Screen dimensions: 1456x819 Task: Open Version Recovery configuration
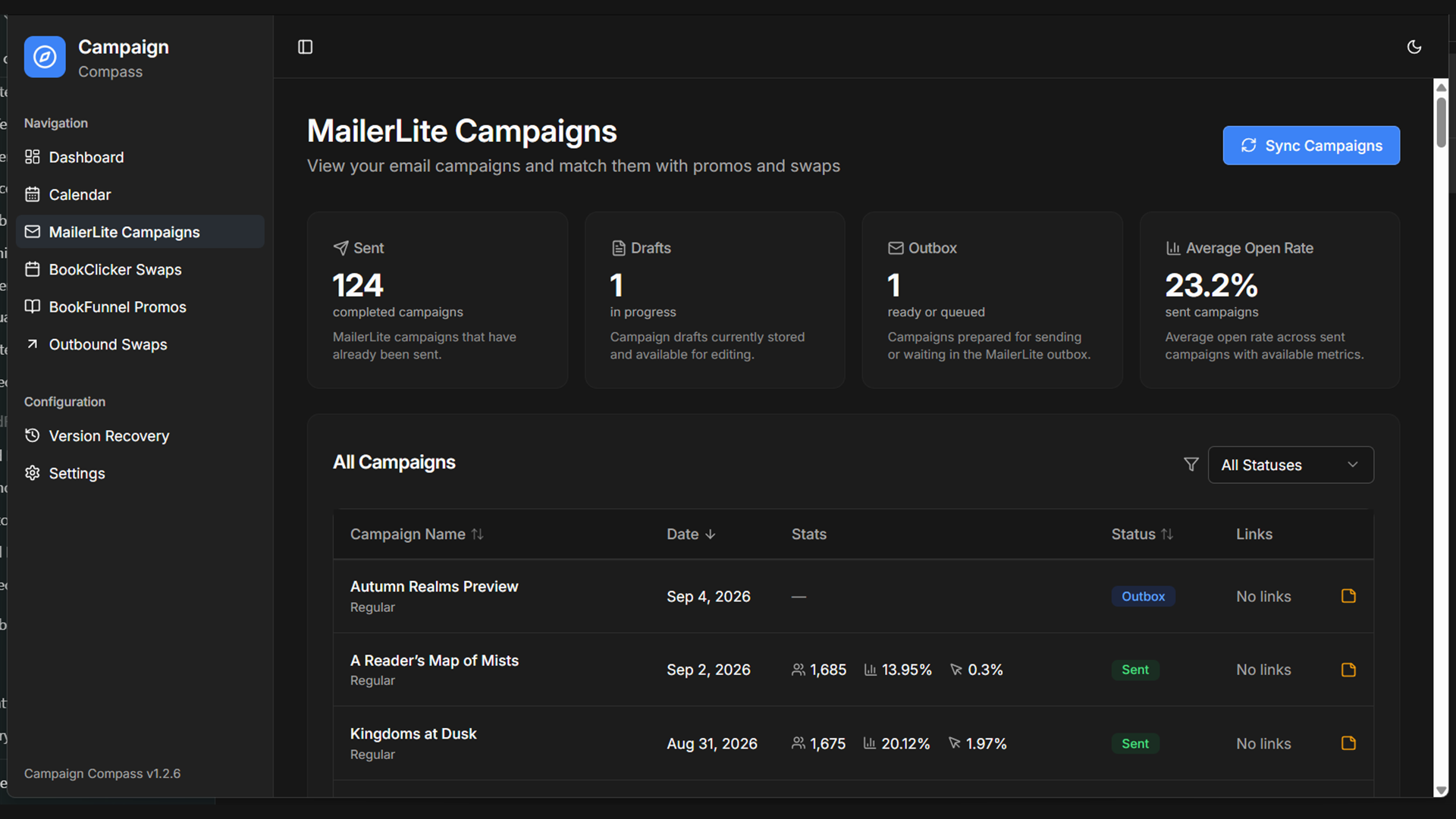coord(140,436)
